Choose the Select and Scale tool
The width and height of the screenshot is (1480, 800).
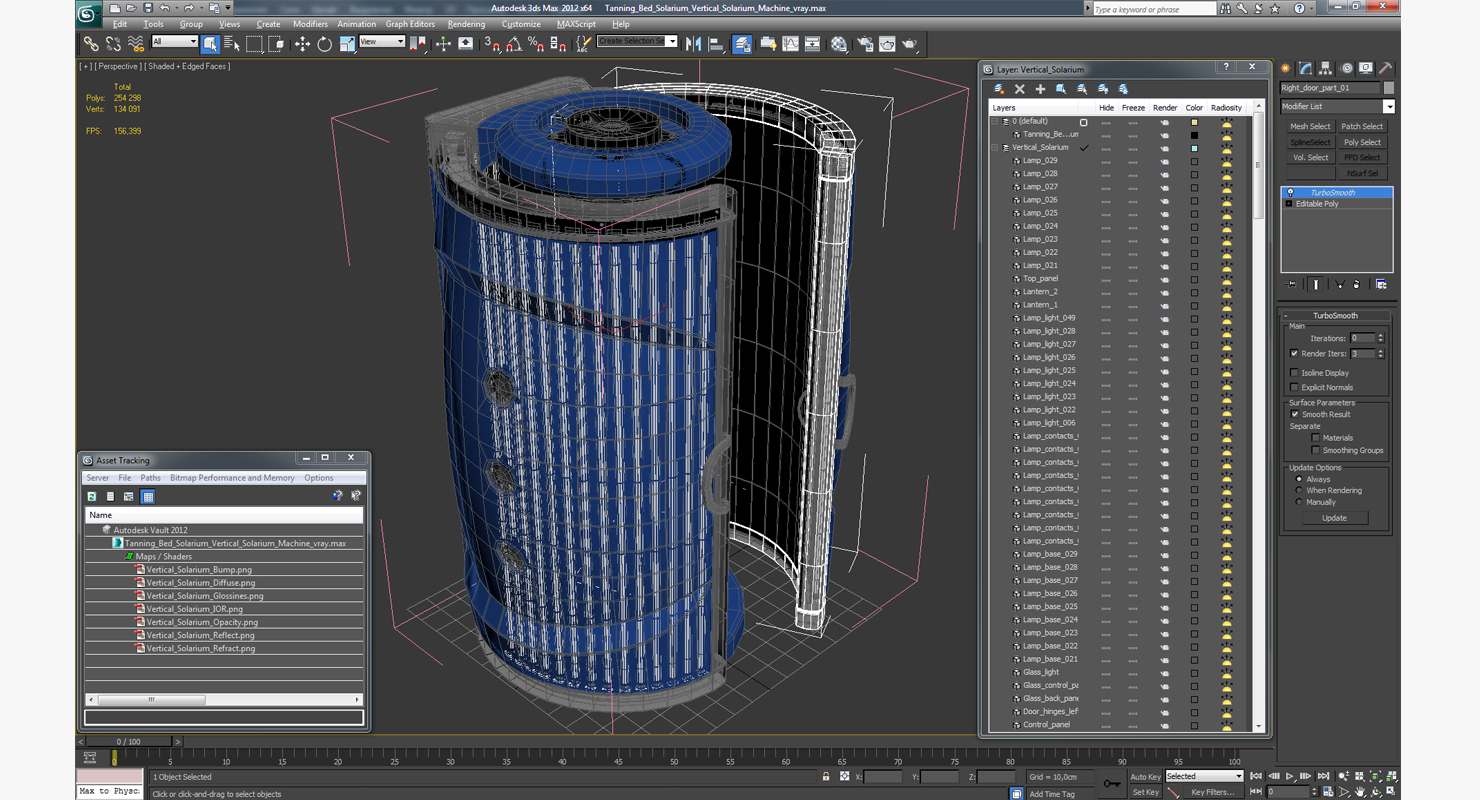coord(347,44)
